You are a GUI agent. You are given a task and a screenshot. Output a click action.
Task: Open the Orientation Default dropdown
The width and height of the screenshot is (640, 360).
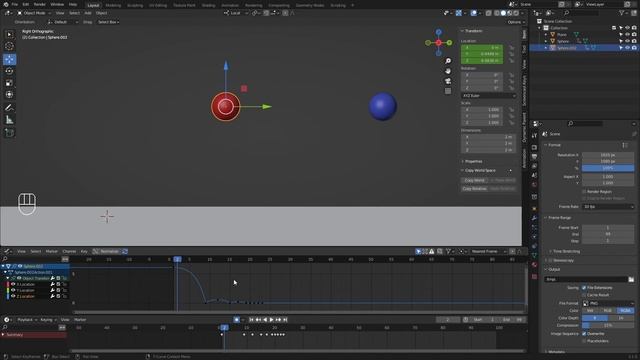coord(62,22)
